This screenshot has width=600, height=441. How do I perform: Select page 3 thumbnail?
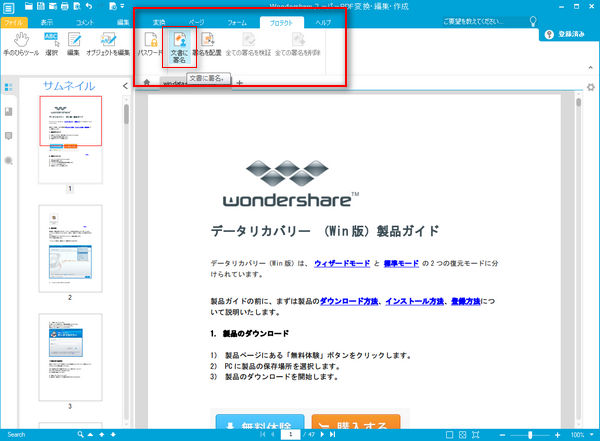click(70, 357)
